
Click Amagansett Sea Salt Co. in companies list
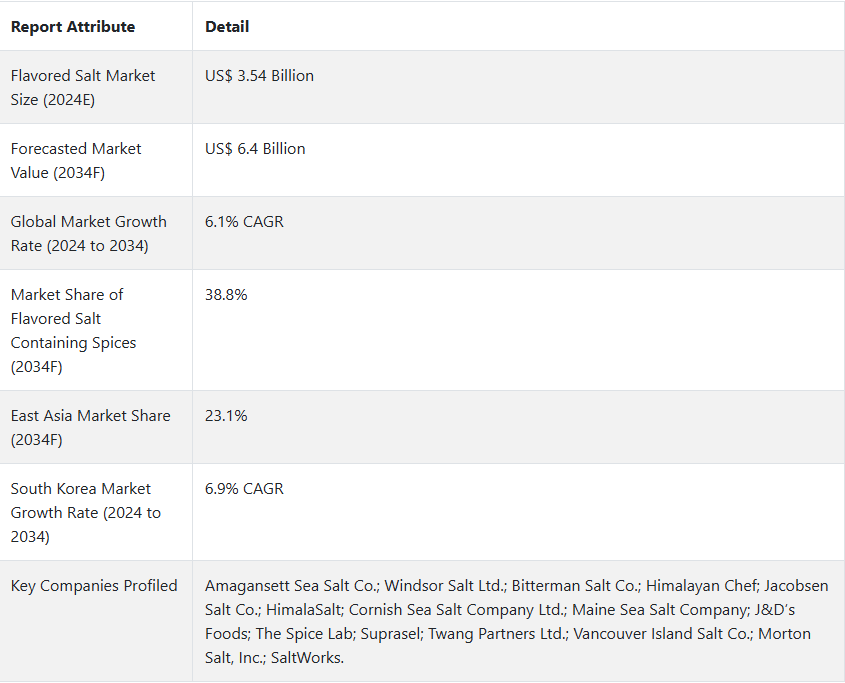[292, 586]
